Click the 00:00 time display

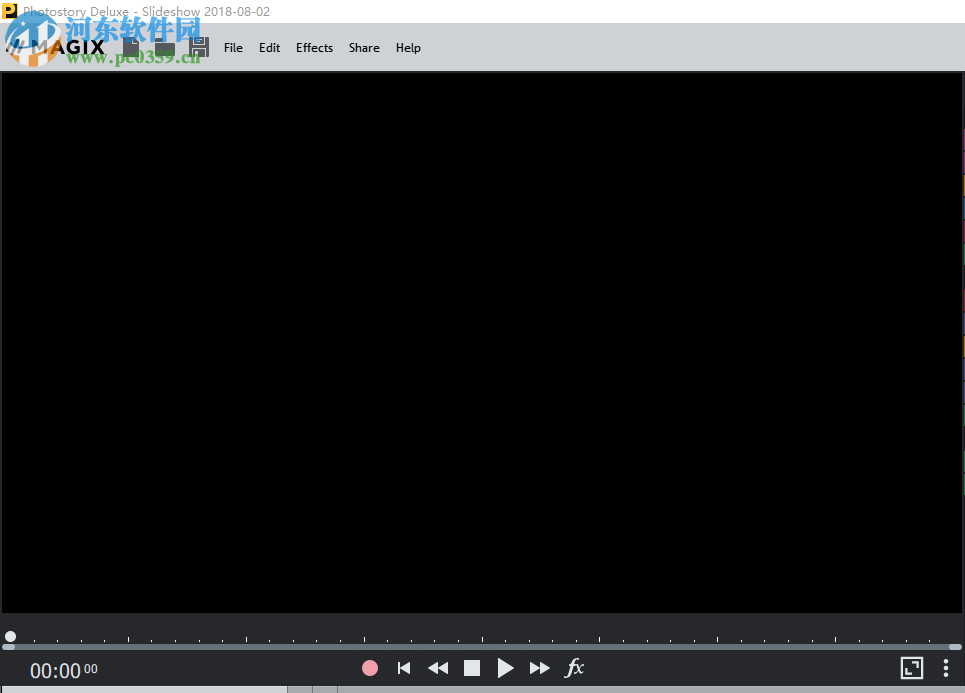pyautogui.click(x=55, y=671)
